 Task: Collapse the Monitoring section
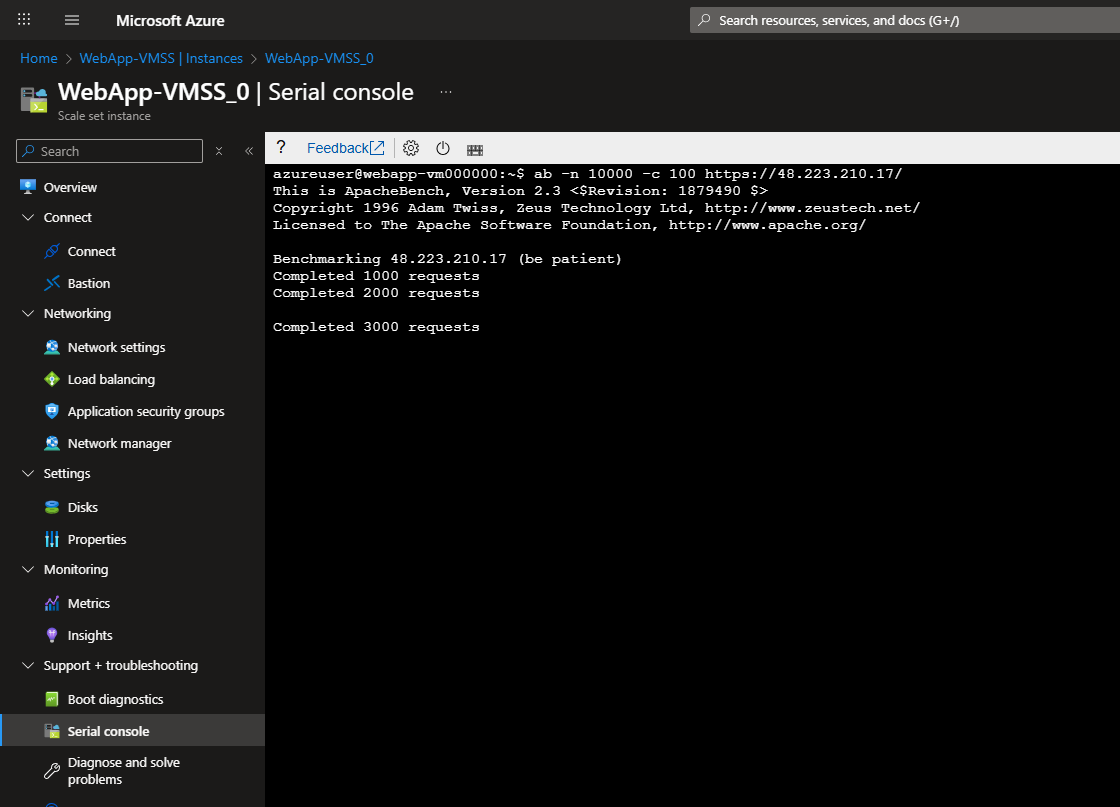(27, 569)
